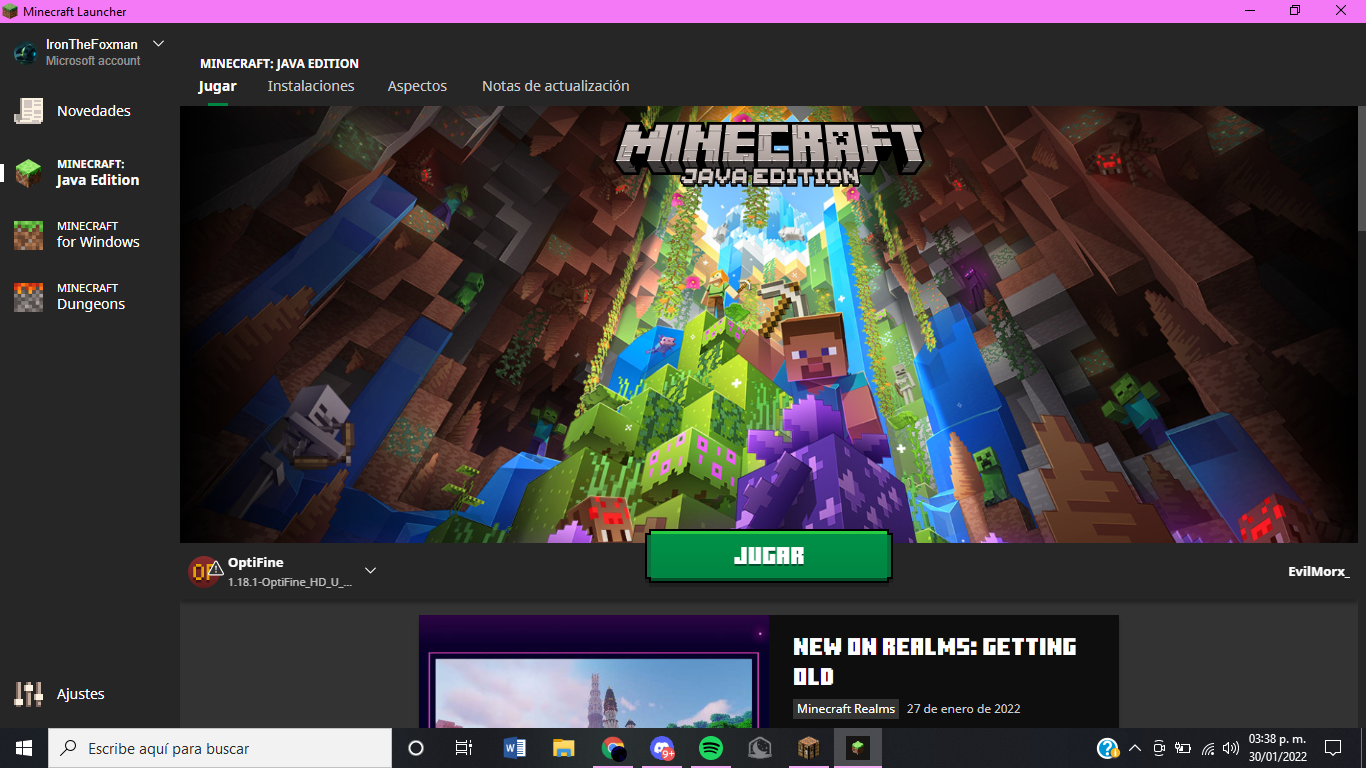Open File Explorer from taskbar
Viewport: 1366px width, 768px height.
coord(564,748)
